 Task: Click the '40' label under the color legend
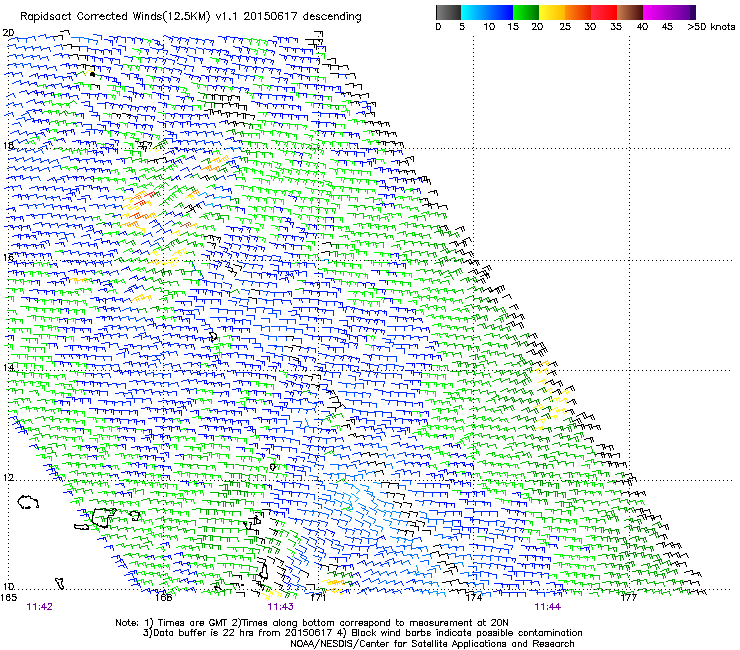click(642, 27)
